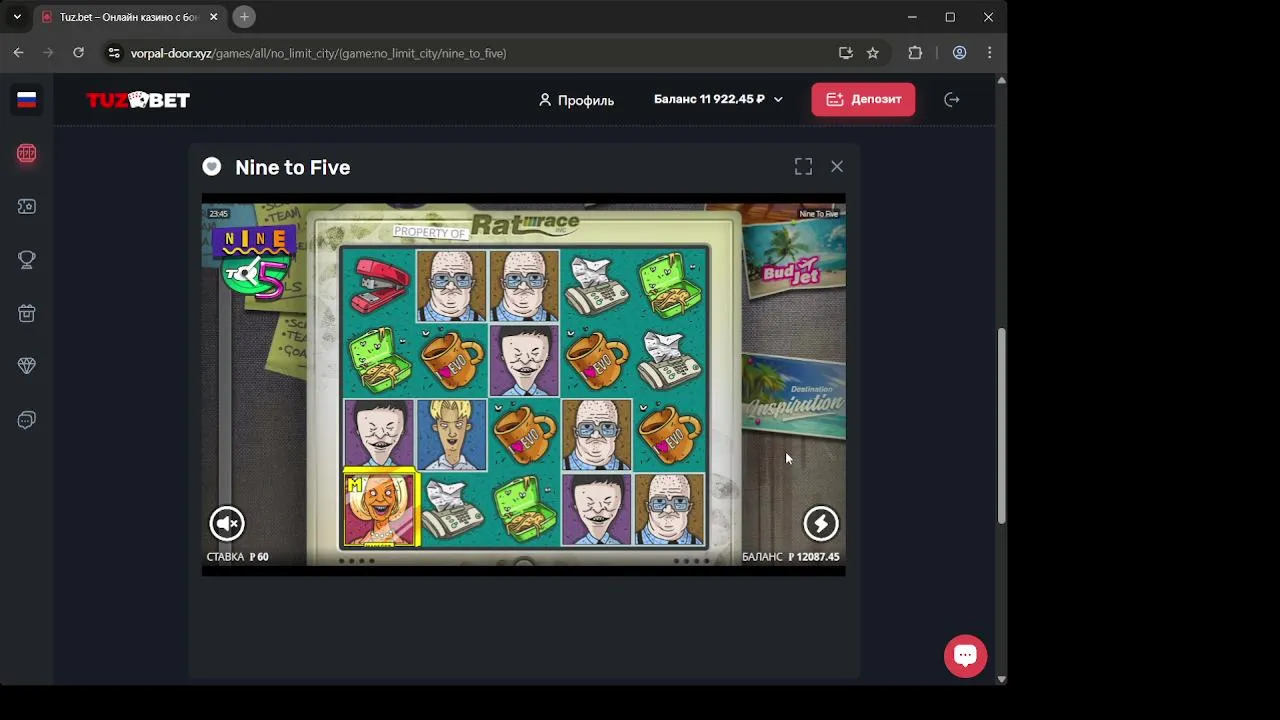The image size is (1280, 720).
Task: Open a new browser tab
Action: click(244, 17)
